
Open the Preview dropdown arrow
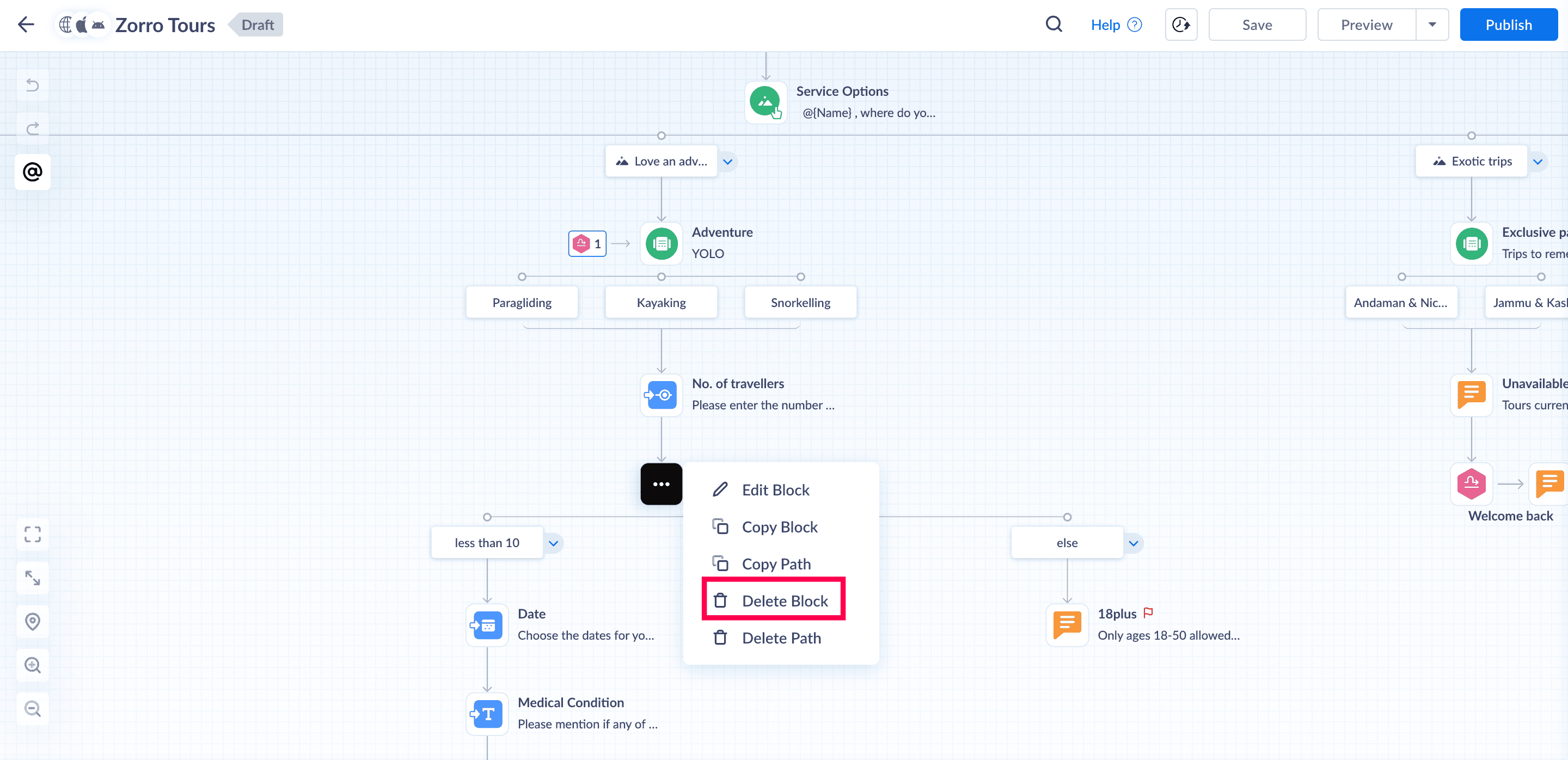coord(1432,25)
